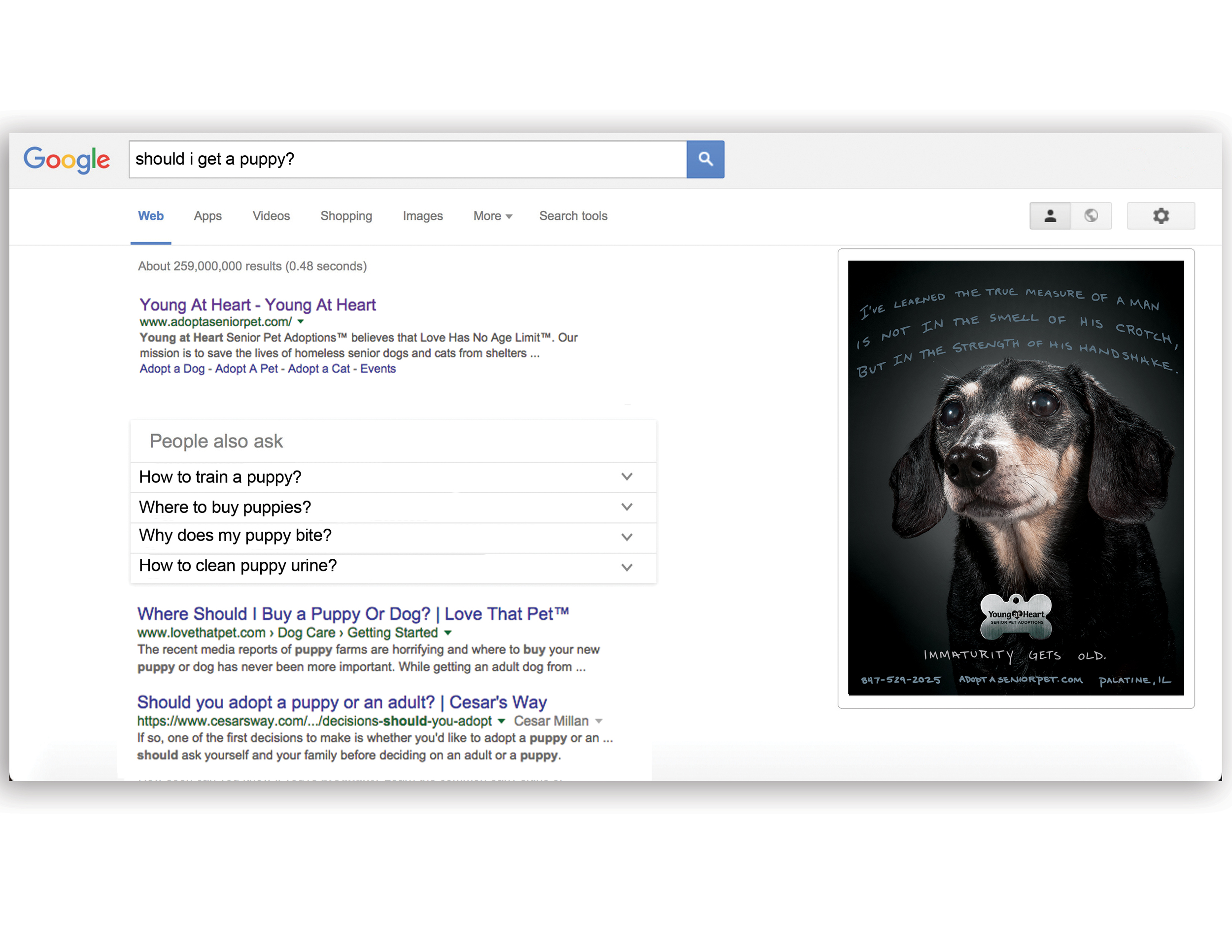Click the www.adoptaseniorpet.com/ green URL
The image size is (1232, 952).
pos(215,321)
